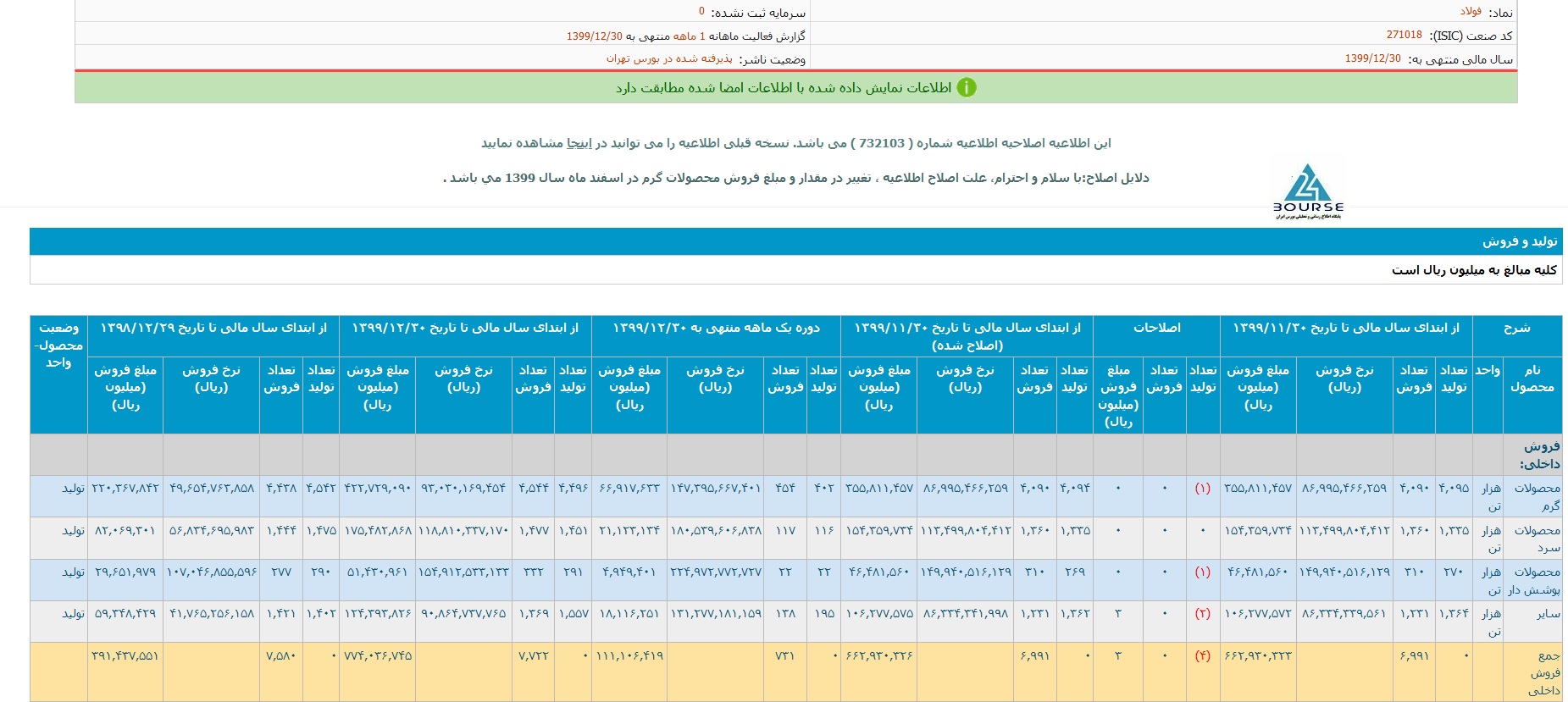This screenshot has height=702, width=1568.
Task: Select publisher status 'پذیرفته شده در بورس تهران'
Action: pos(669,58)
